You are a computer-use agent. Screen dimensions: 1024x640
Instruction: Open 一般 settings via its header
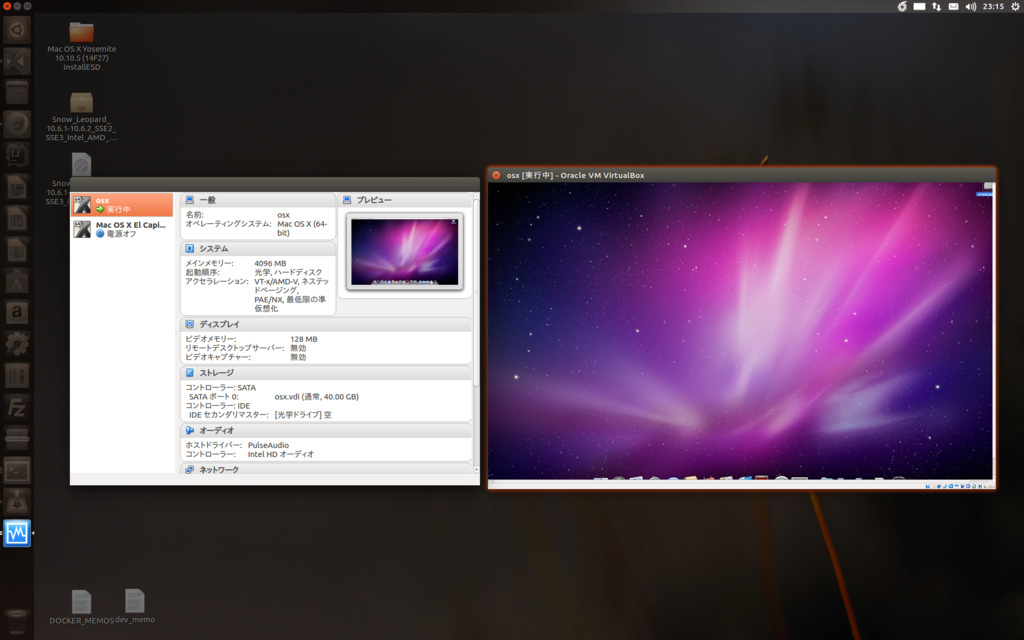tap(208, 200)
